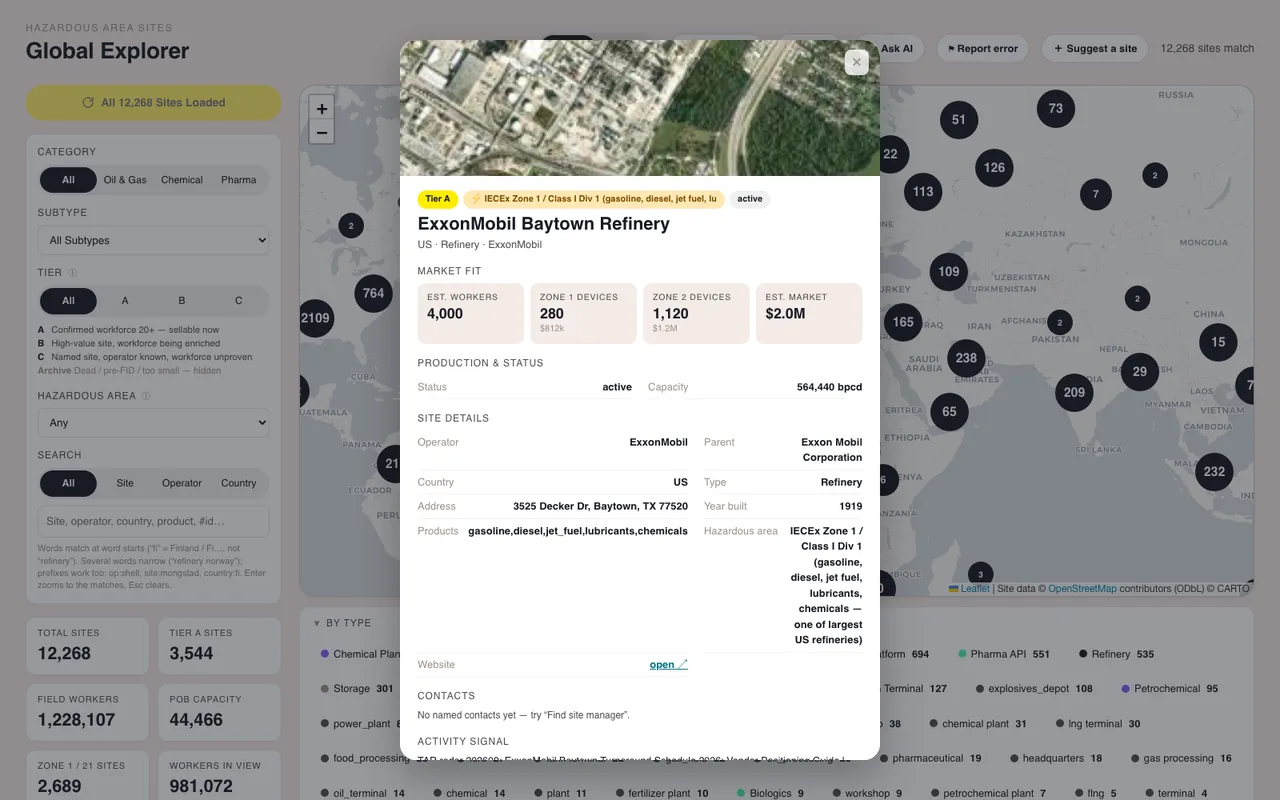1280x800 pixels.
Task: Choose Tier B filter
Action: 182,300
